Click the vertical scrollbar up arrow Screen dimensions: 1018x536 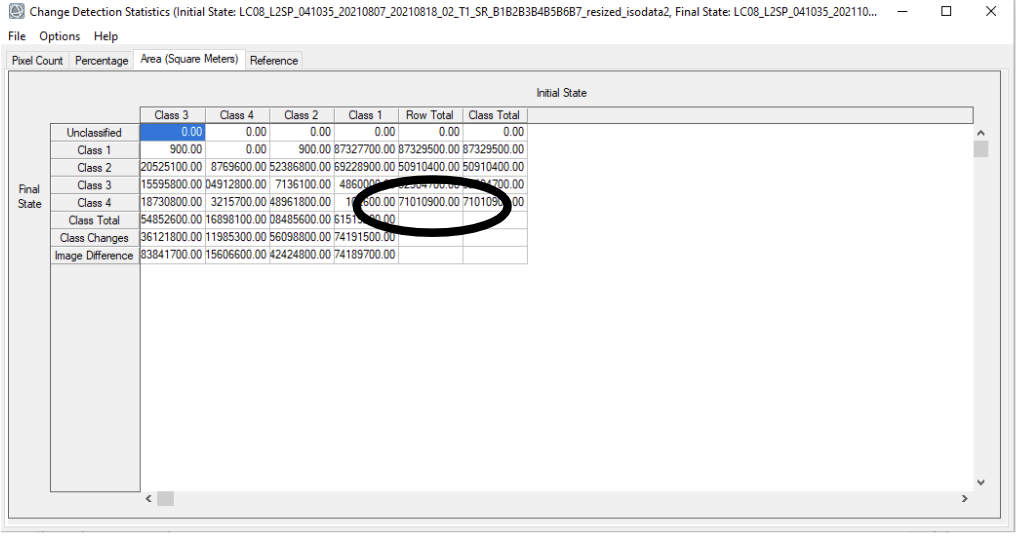(981, 133)
